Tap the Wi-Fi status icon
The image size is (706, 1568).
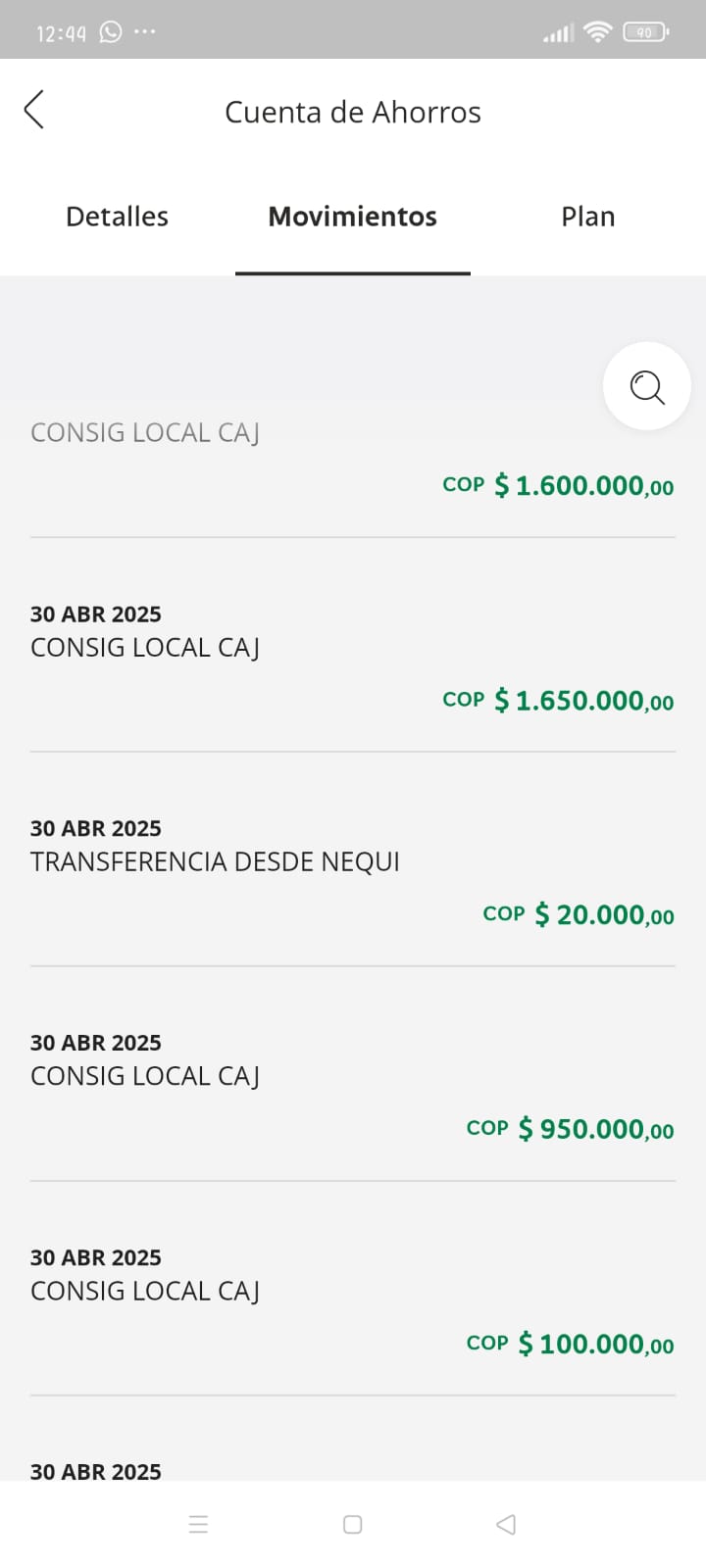[596, 32]
